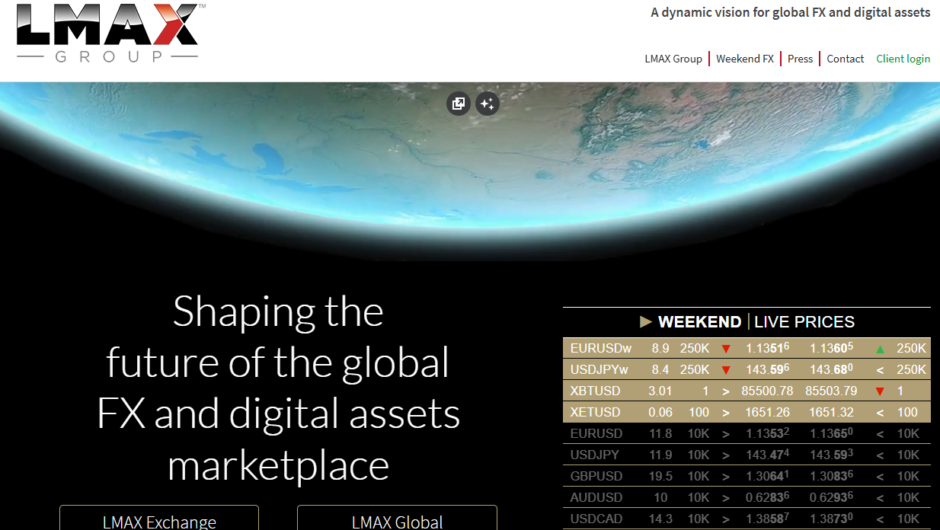Click the LMAX Exchange button

pyautogui.click(x=159, y=518)
